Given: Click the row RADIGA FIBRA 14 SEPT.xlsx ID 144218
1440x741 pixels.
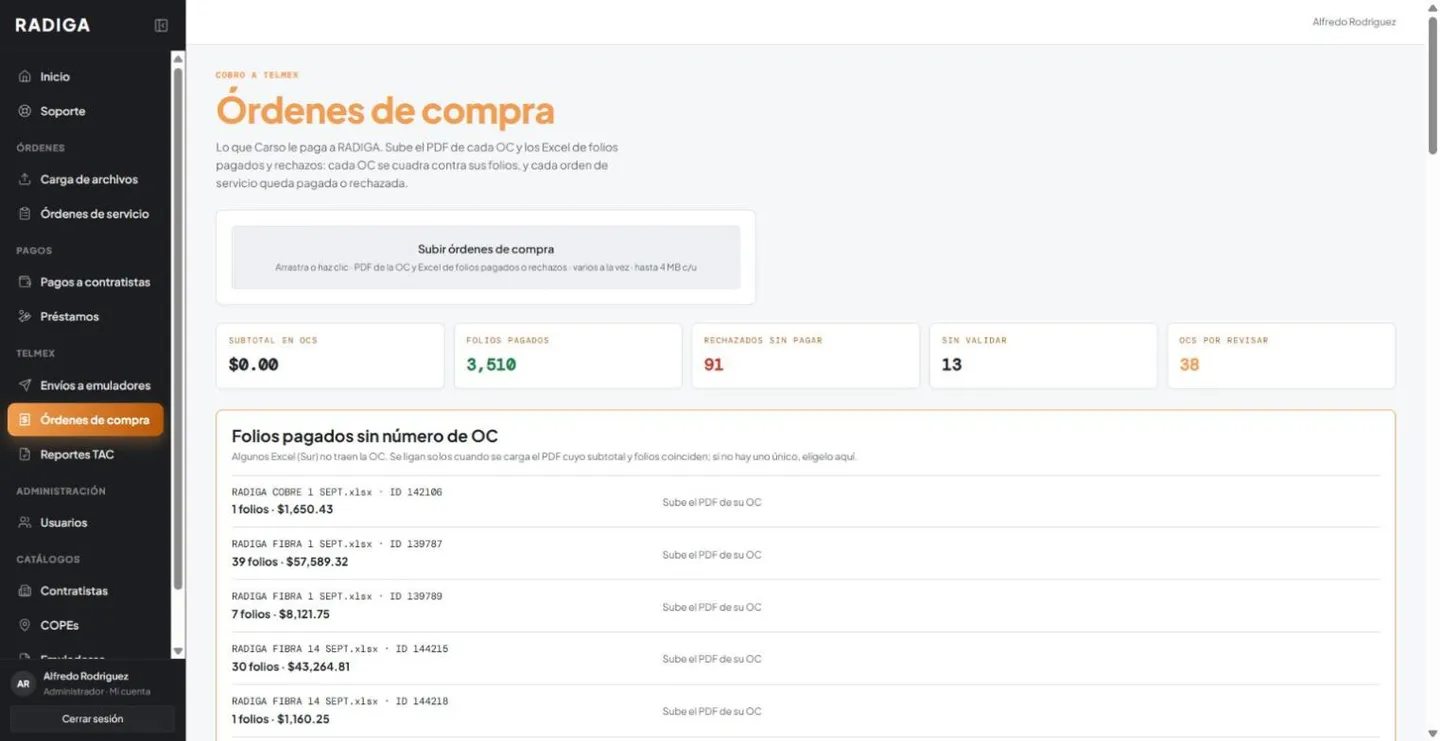Looking at the screenshot, I should click(x=806, y=710).
